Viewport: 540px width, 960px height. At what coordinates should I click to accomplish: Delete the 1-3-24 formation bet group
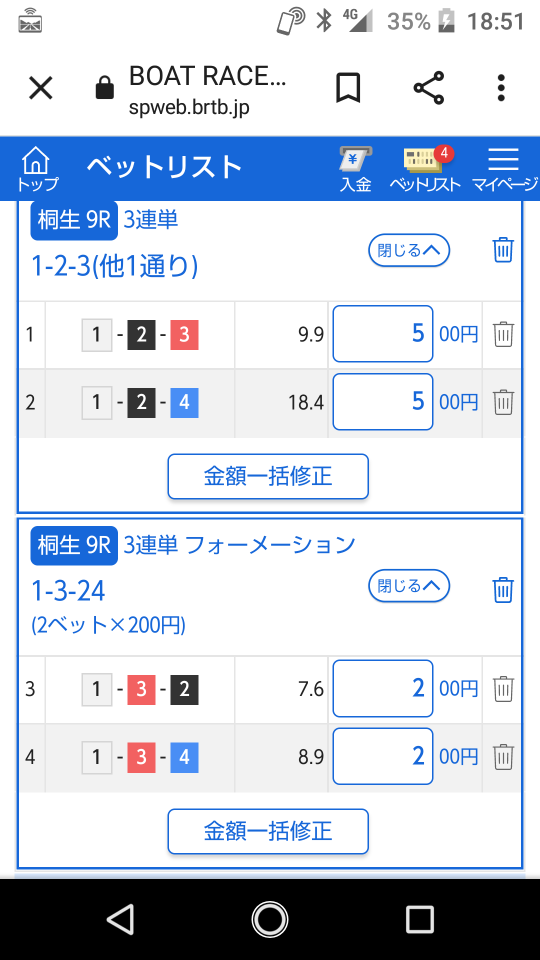pyautogui.click(x=503, y=590)
